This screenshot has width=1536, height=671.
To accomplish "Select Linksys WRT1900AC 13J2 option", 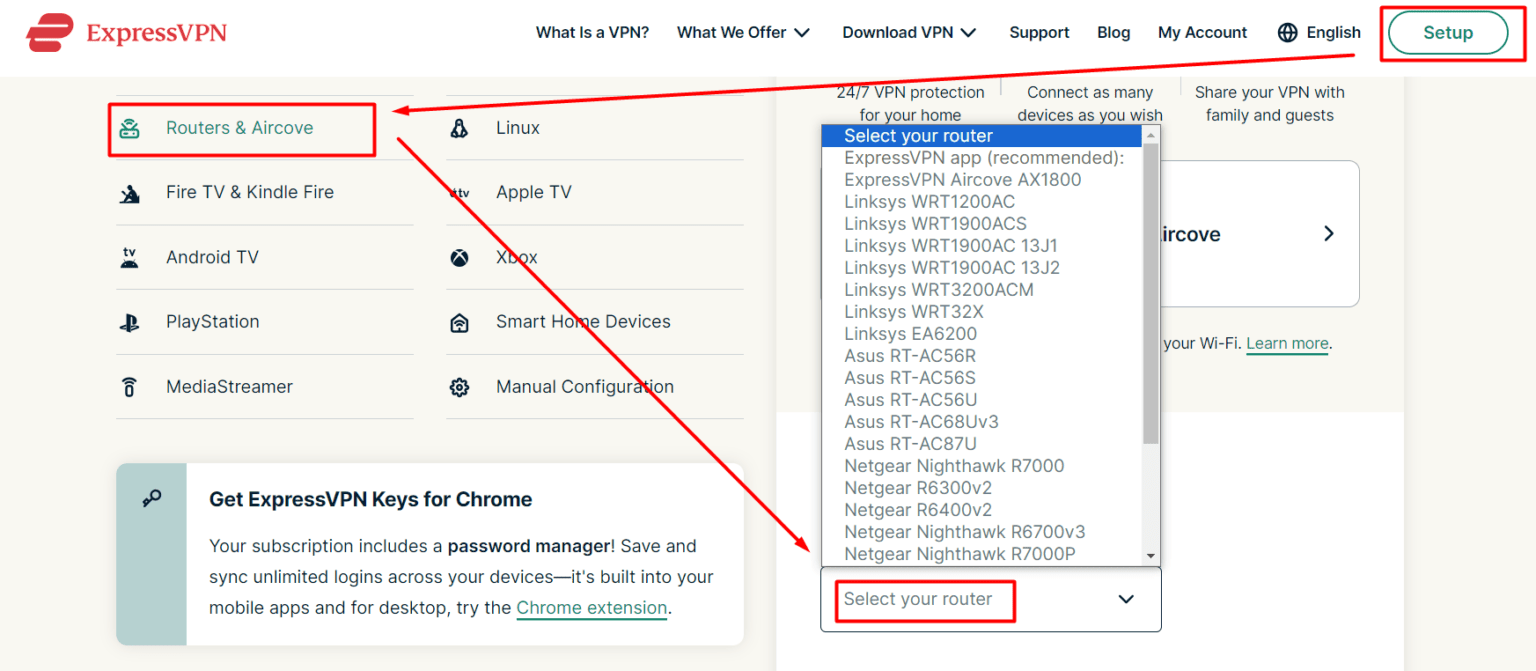I will point(982,268).
